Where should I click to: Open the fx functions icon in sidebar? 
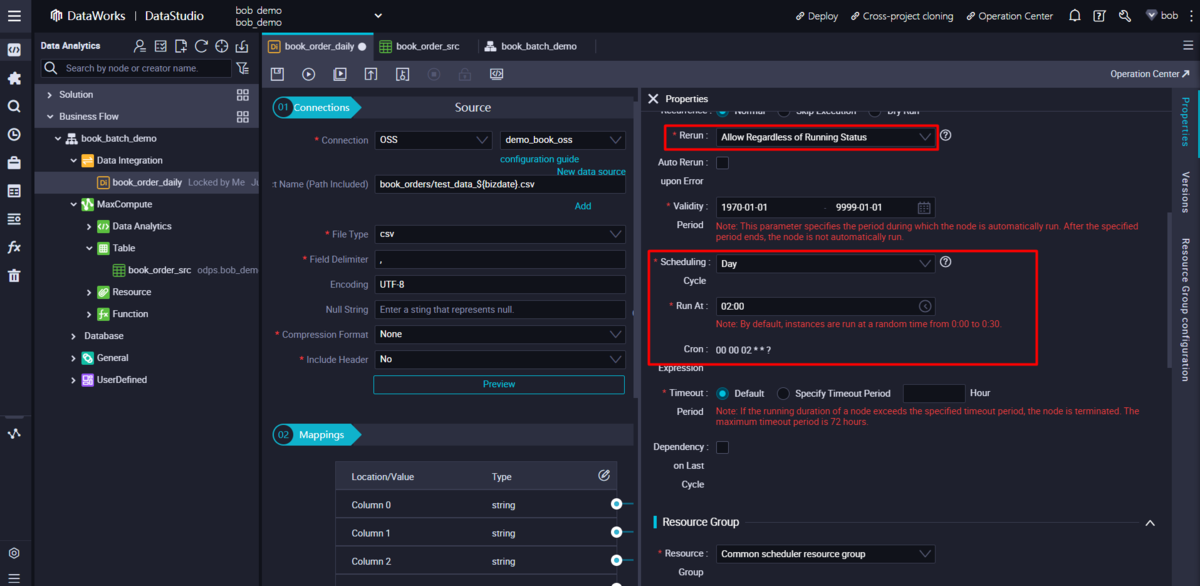pyautogui.click(x=14, y=247)
